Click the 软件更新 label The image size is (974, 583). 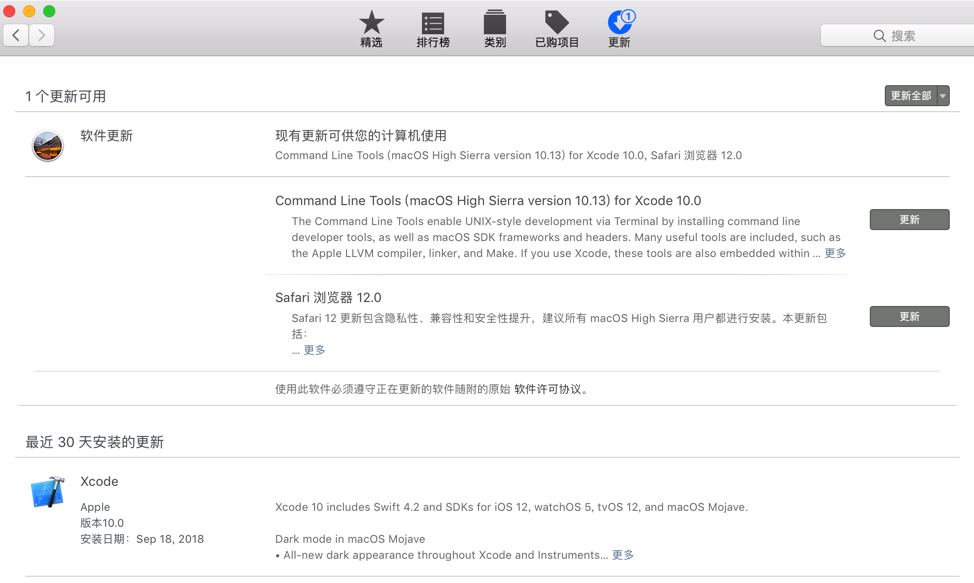coord(106,135)
